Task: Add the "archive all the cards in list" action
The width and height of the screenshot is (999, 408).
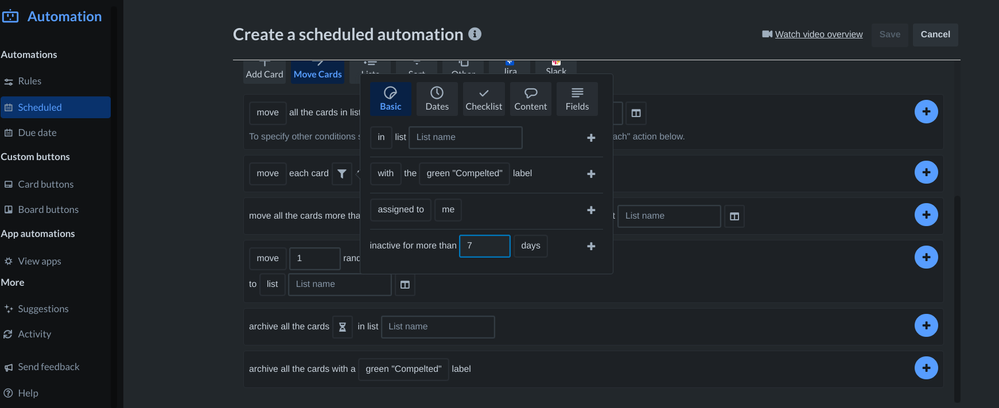Action: (926, 325)
